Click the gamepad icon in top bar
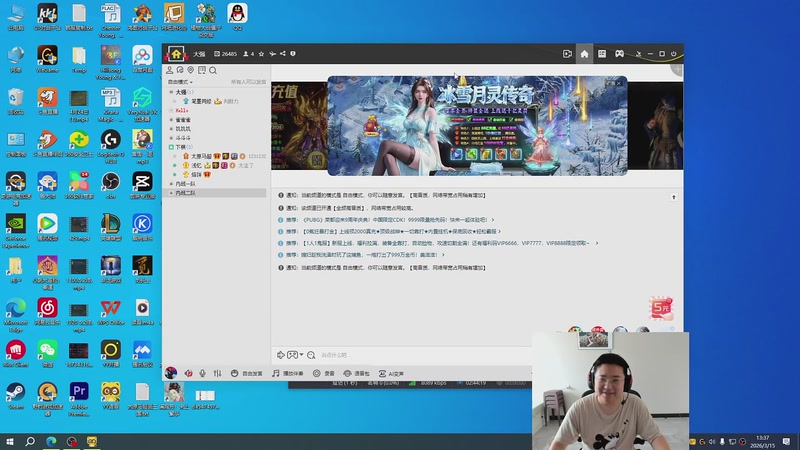The height and width of the screenshot is (450, 800). (x=620, y=53)
